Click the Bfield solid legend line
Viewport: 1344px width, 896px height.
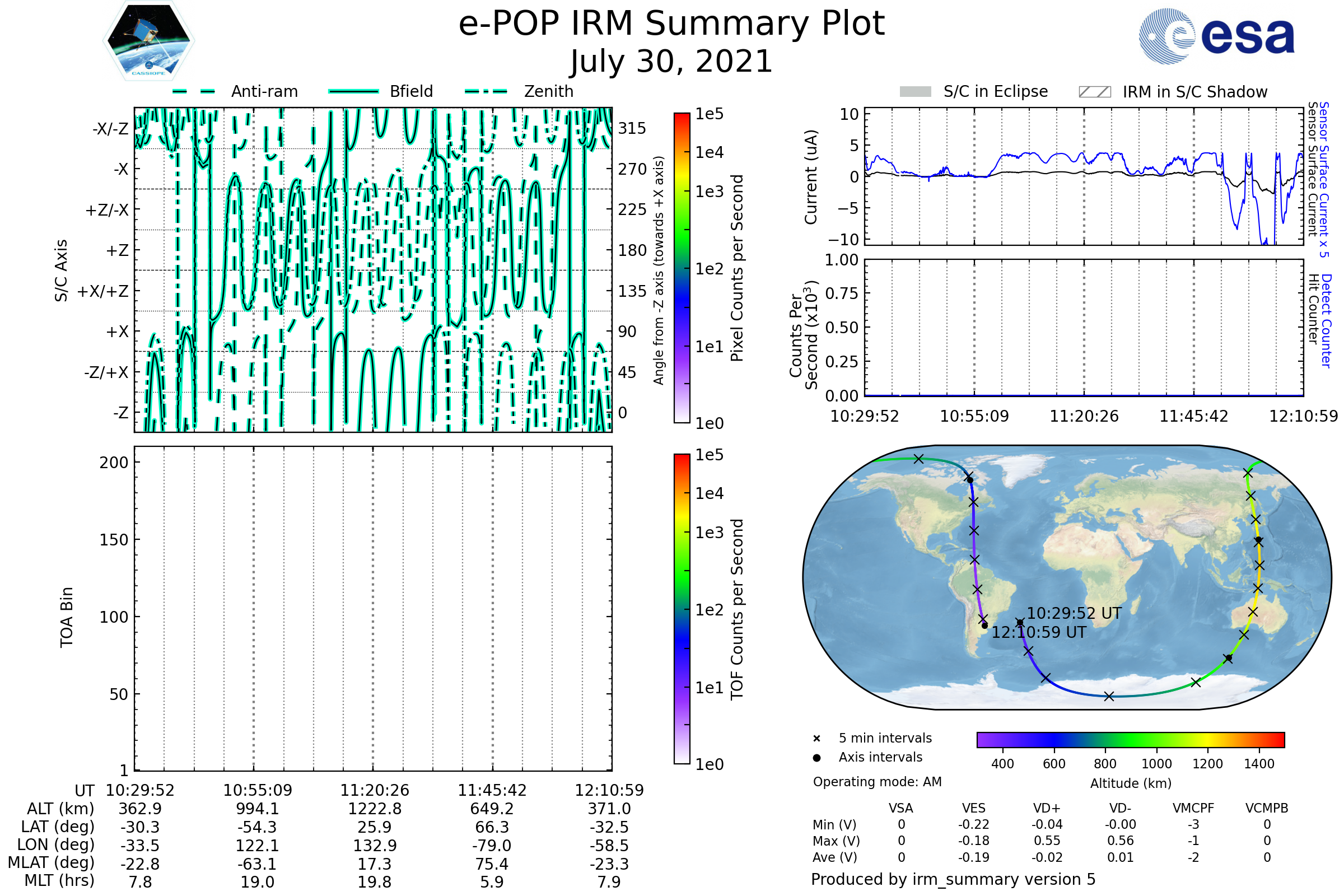[353, 91]
